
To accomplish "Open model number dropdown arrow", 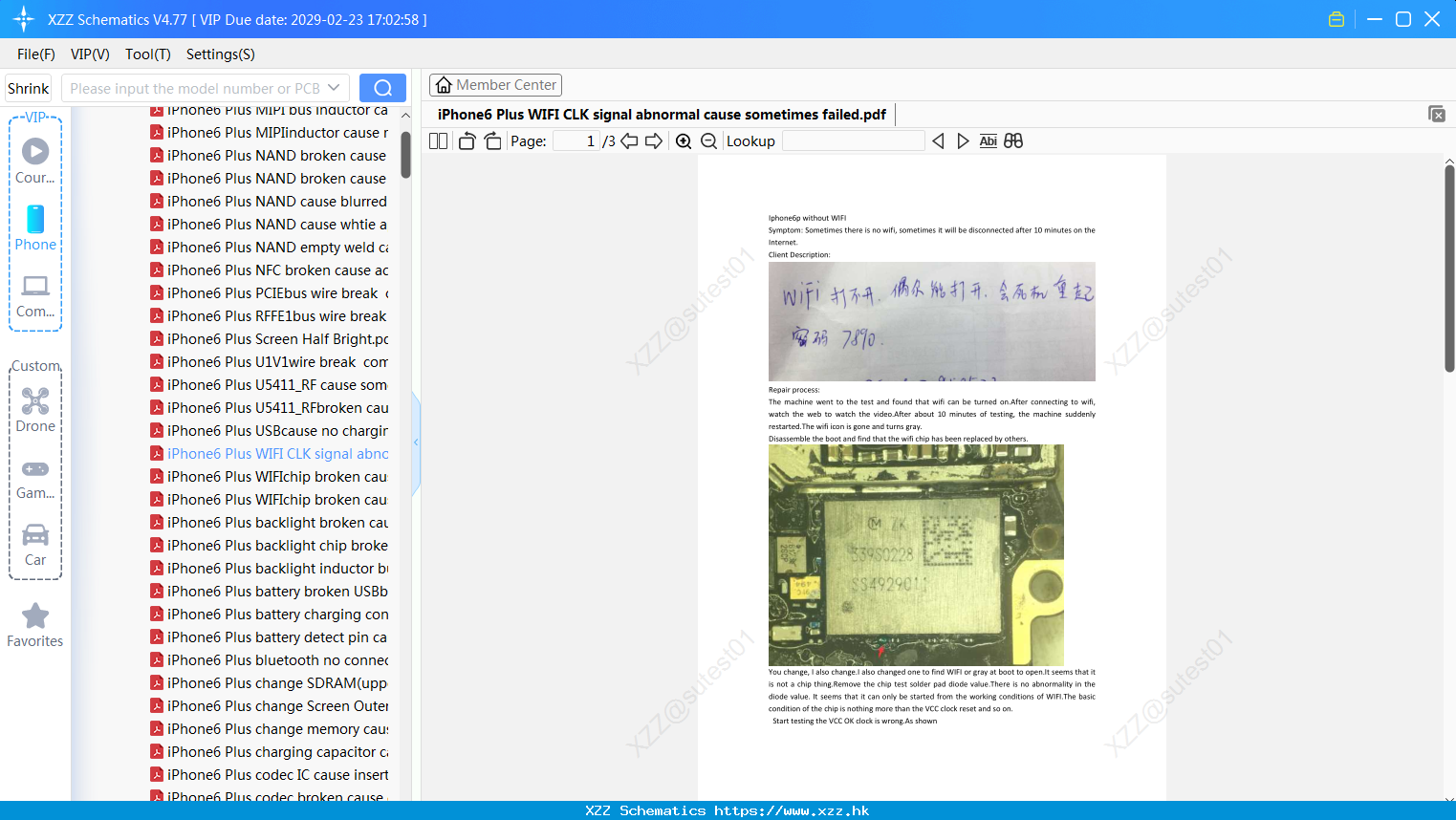I will coord(334,88).
